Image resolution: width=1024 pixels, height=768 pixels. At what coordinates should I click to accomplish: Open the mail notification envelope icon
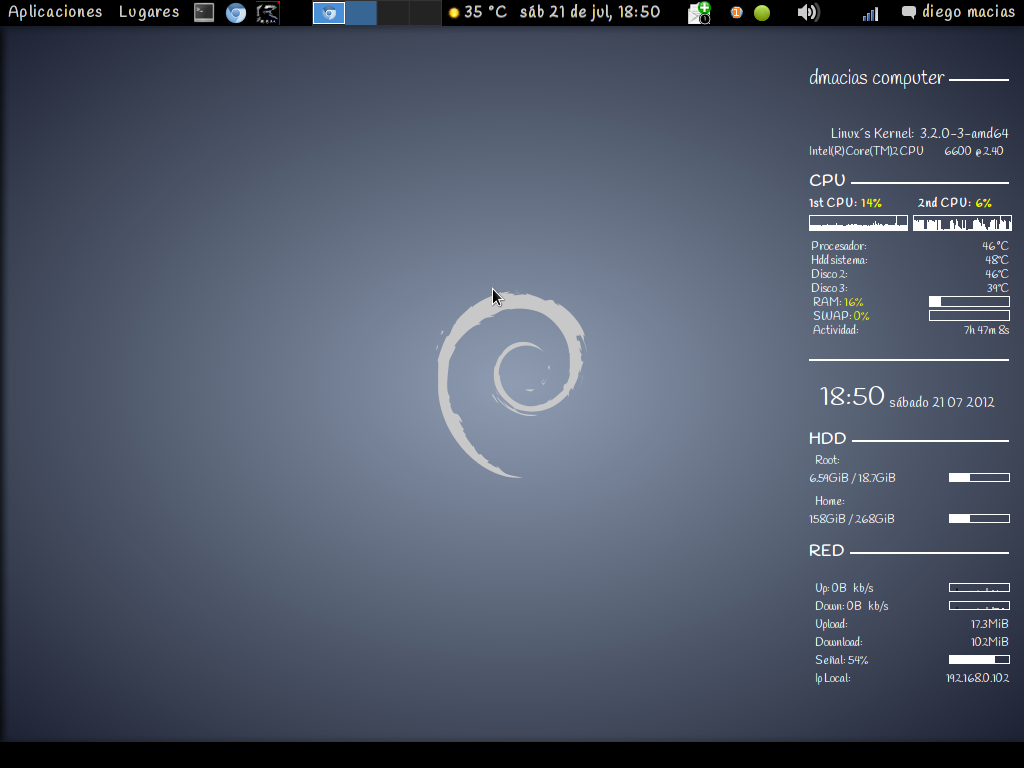[699, 12]
